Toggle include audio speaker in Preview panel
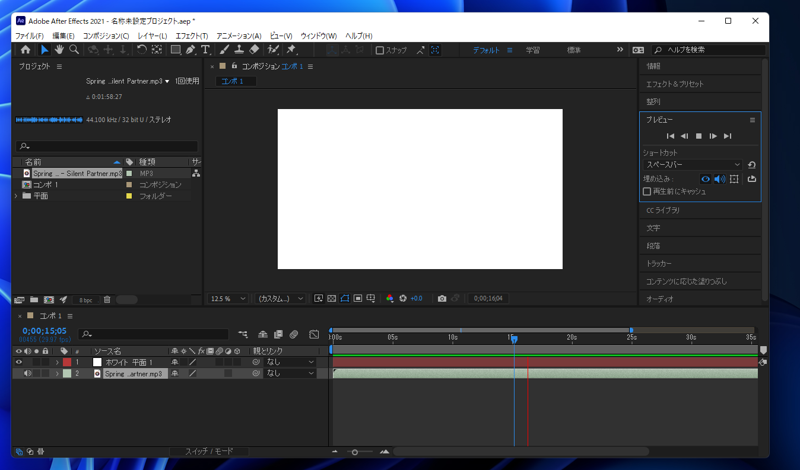This screenshot has height=470, width=800. [719, 179]
